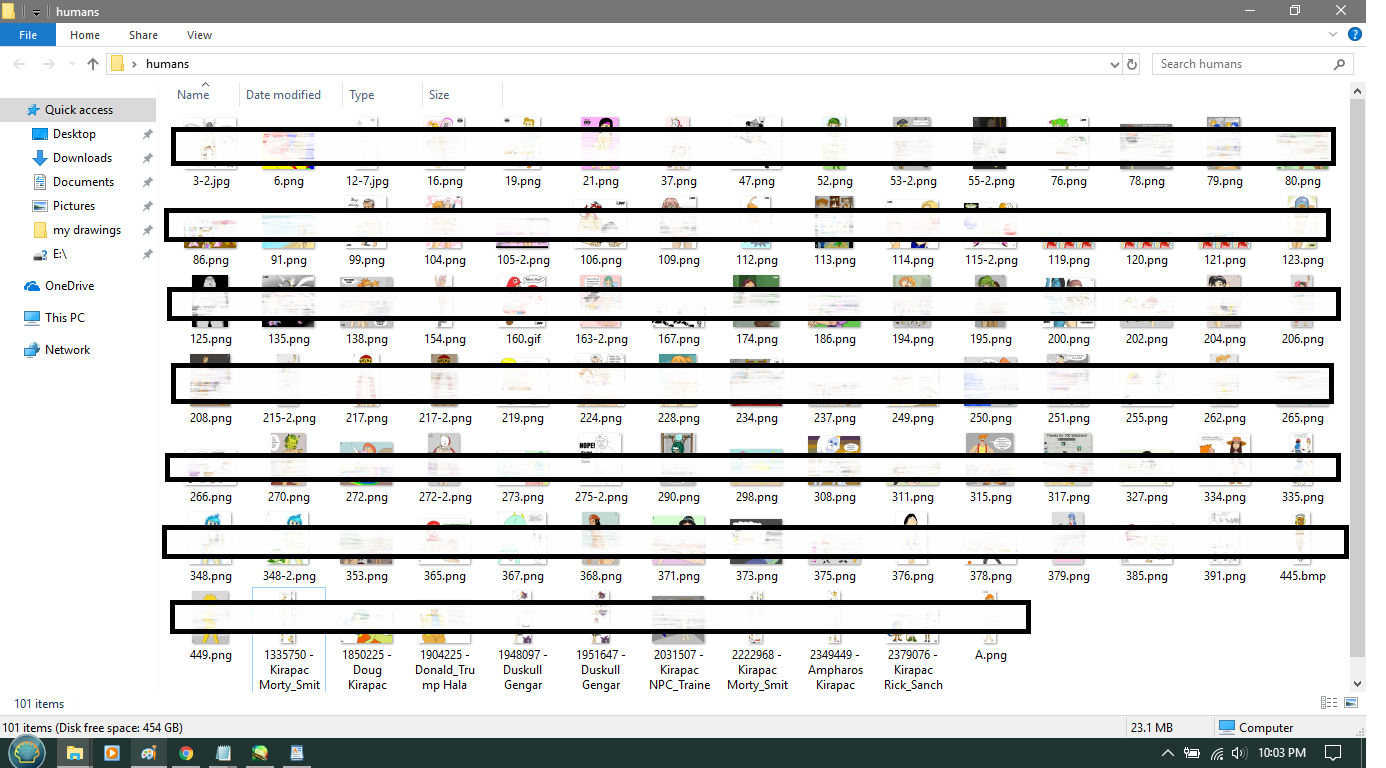Viewport: 1386px width, 768px height.
Task: Go up one folder level
Action: (x=93, y=64)
